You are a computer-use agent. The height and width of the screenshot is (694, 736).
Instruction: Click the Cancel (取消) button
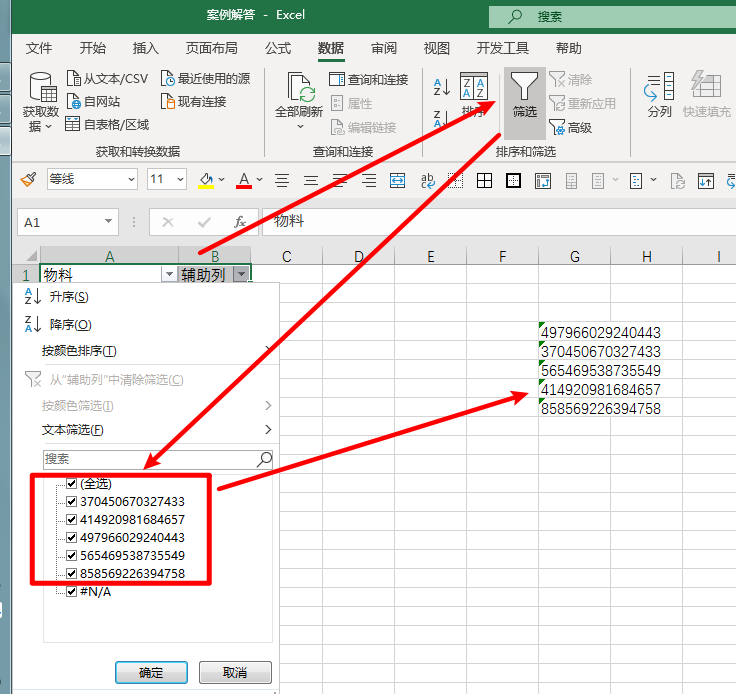[x=235, y=672]
